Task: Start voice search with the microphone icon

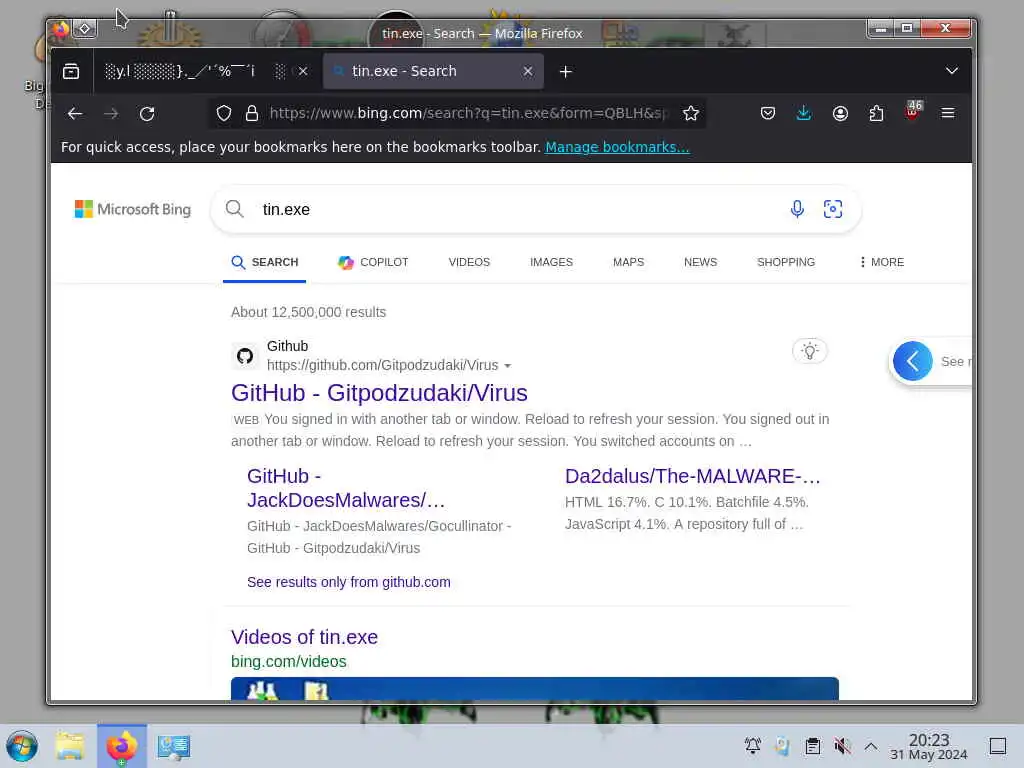Action: pos(797,209)
